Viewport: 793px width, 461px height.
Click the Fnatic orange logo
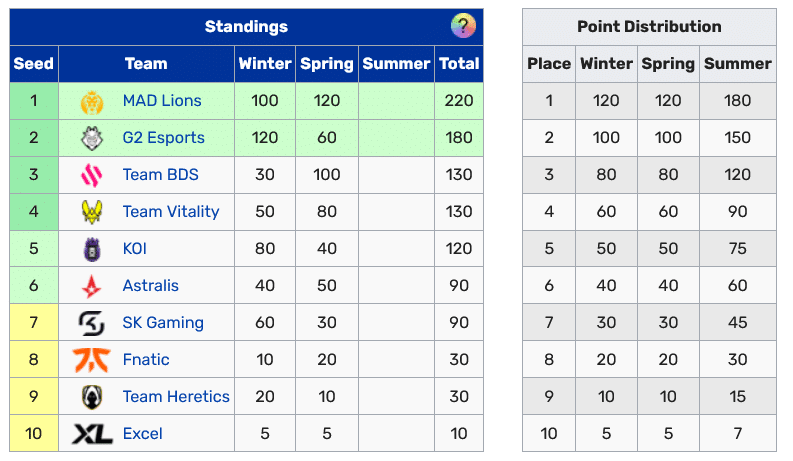(x=92, y=360)
